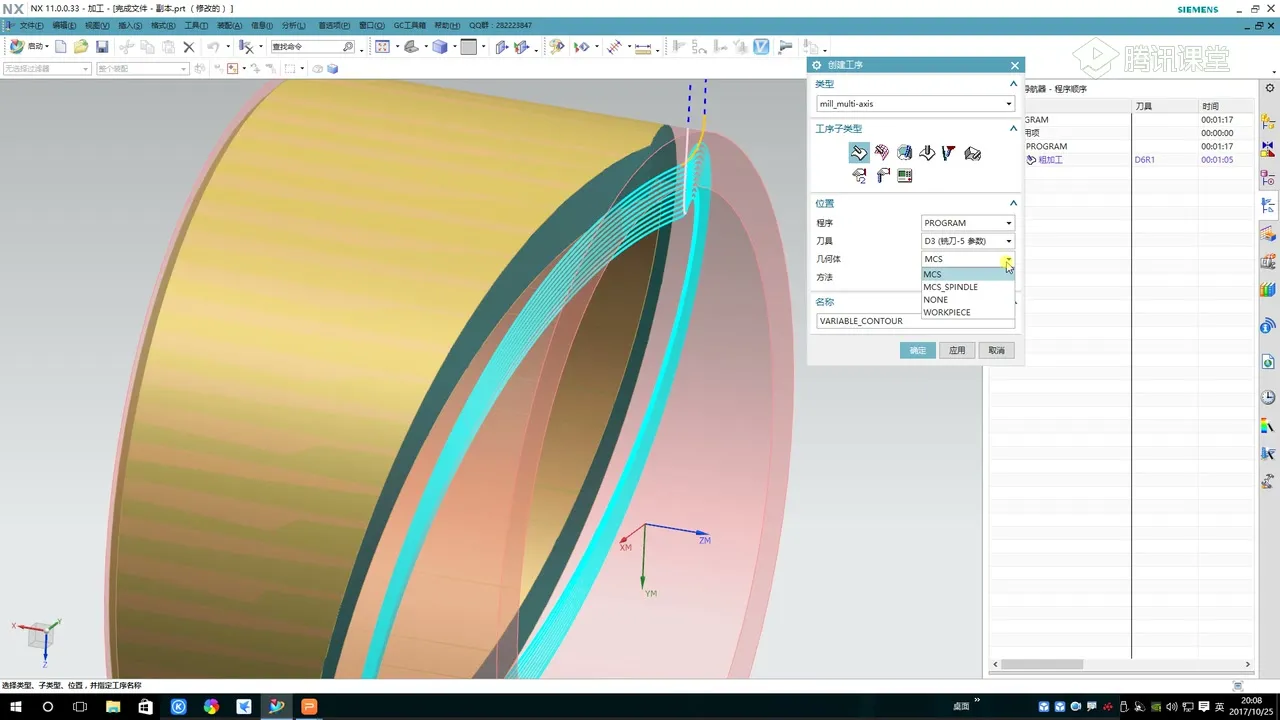Click the 取消 (Cancel) button
This screenshot has width=1280, height=720.
(x=996, y=350)
